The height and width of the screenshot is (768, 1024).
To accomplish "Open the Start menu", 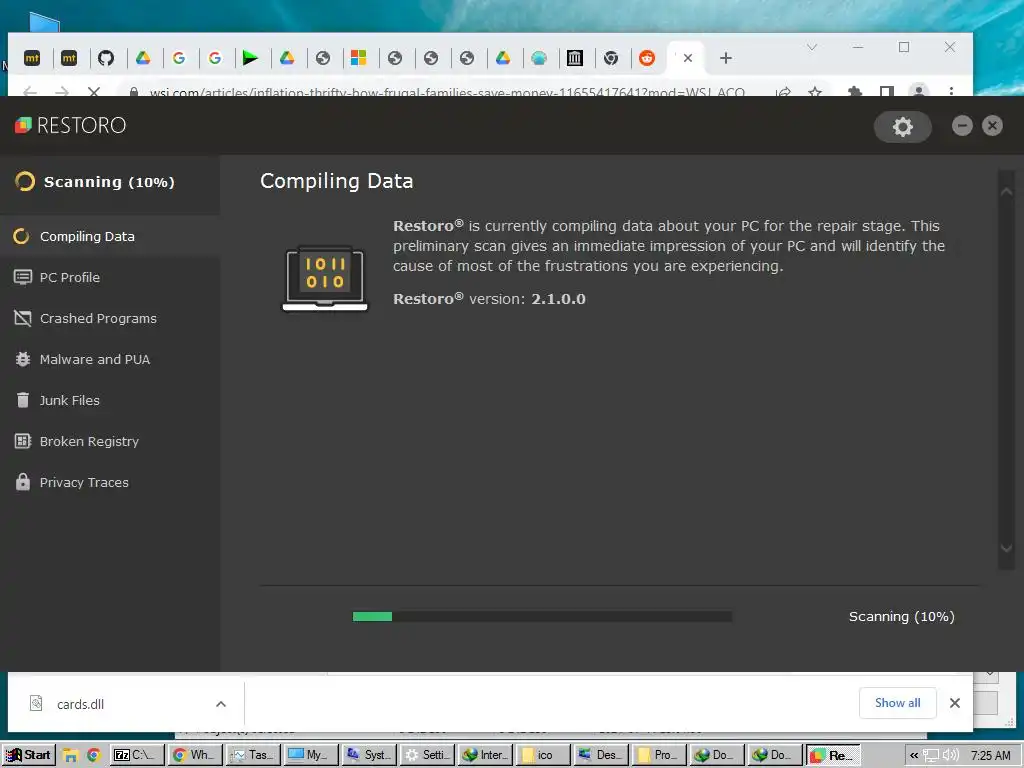I will pyautogui.click(x=28, y=755).
